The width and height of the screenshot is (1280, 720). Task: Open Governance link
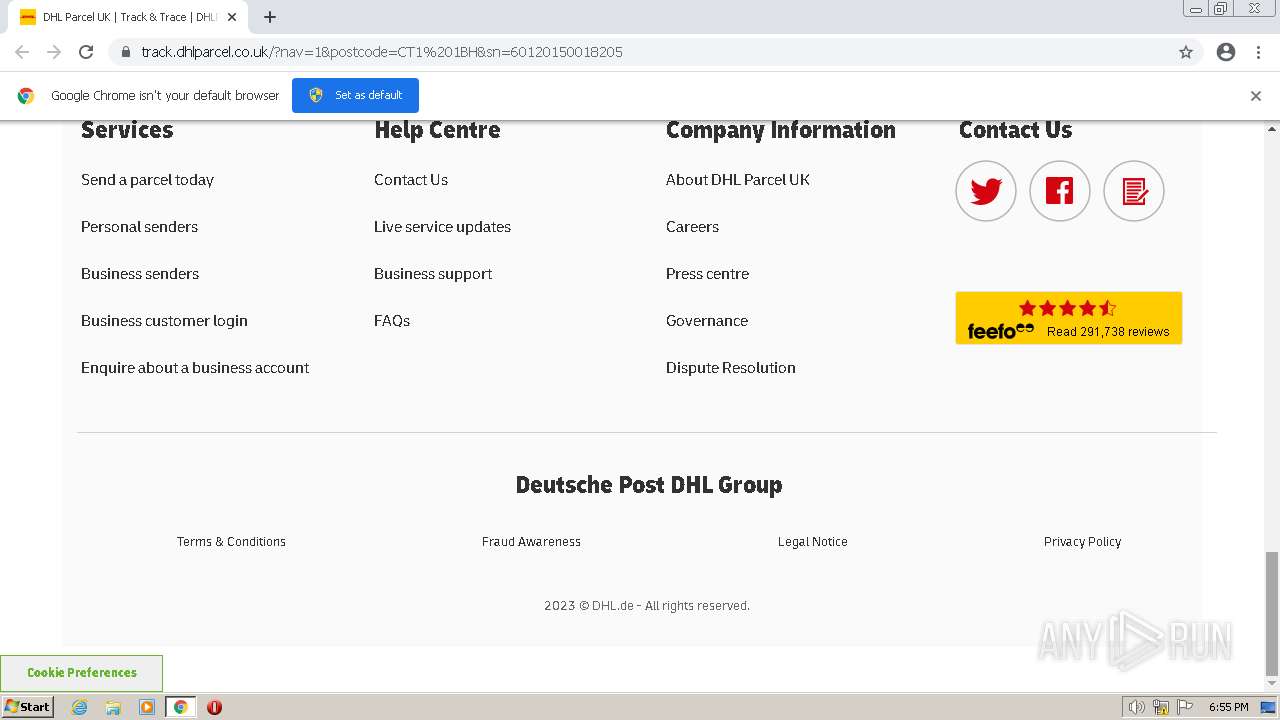(x=707, y=321)
